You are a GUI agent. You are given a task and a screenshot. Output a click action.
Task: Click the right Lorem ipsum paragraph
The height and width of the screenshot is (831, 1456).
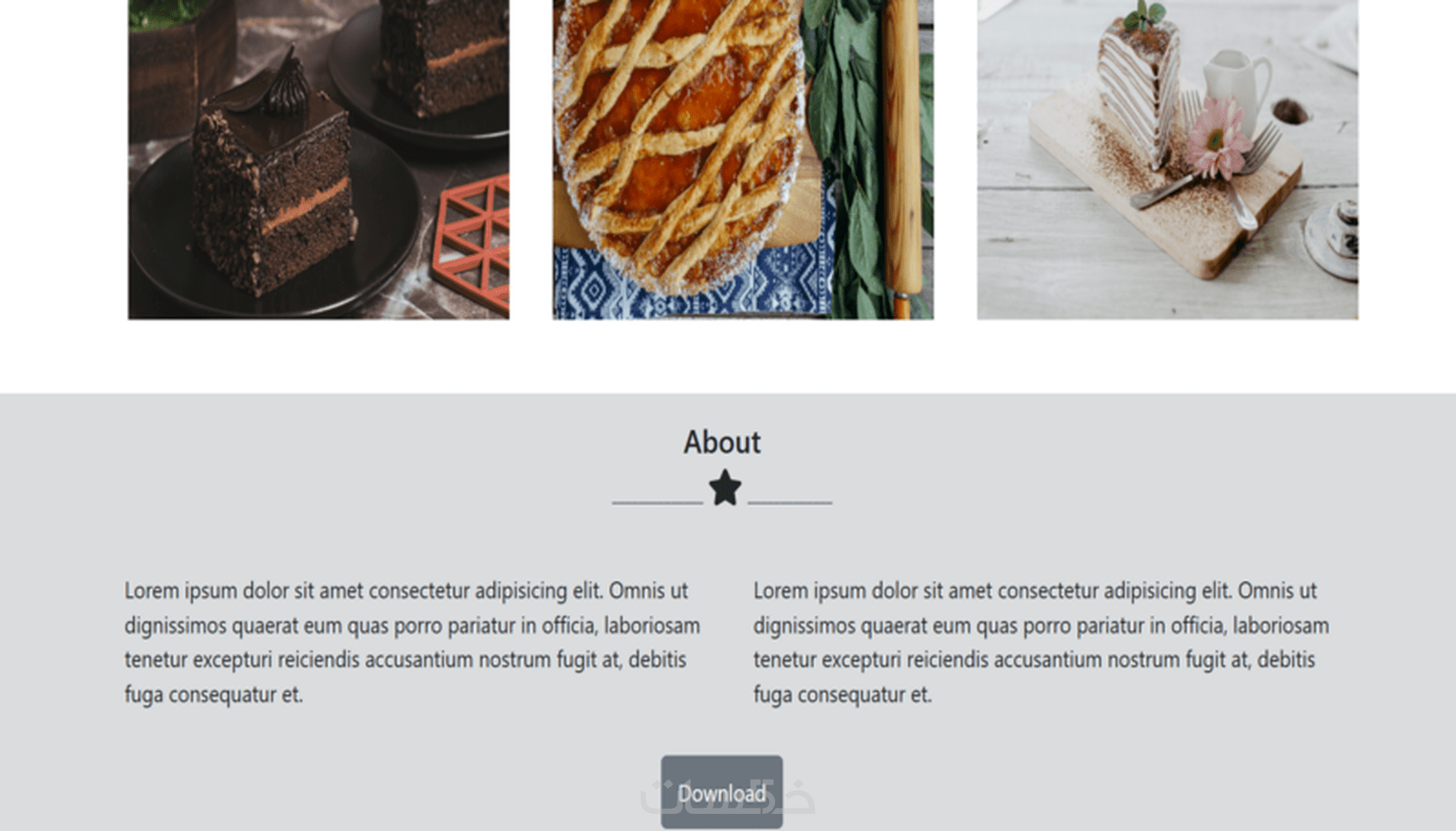pyautogui.click(x=1041, y=643)
